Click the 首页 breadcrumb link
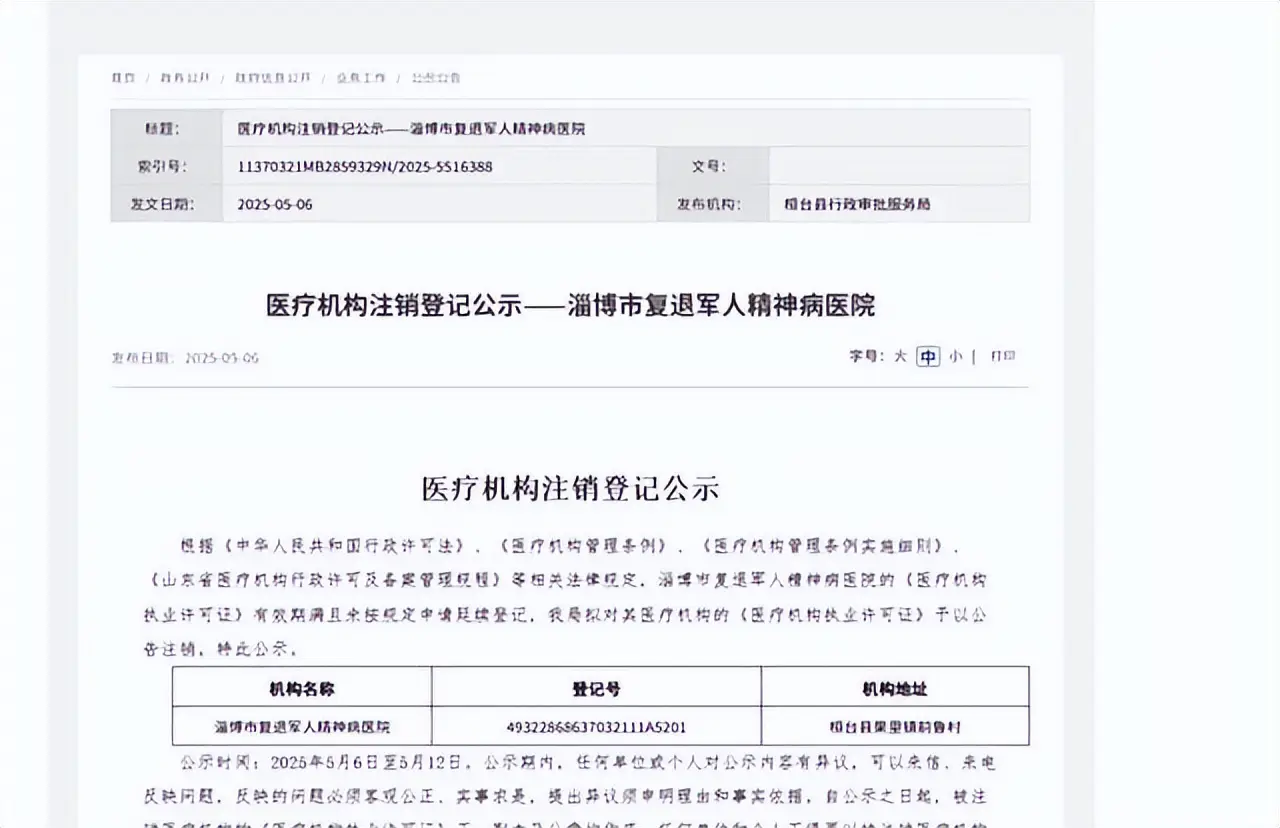The image size is (1280, 828). click(123, 78)
